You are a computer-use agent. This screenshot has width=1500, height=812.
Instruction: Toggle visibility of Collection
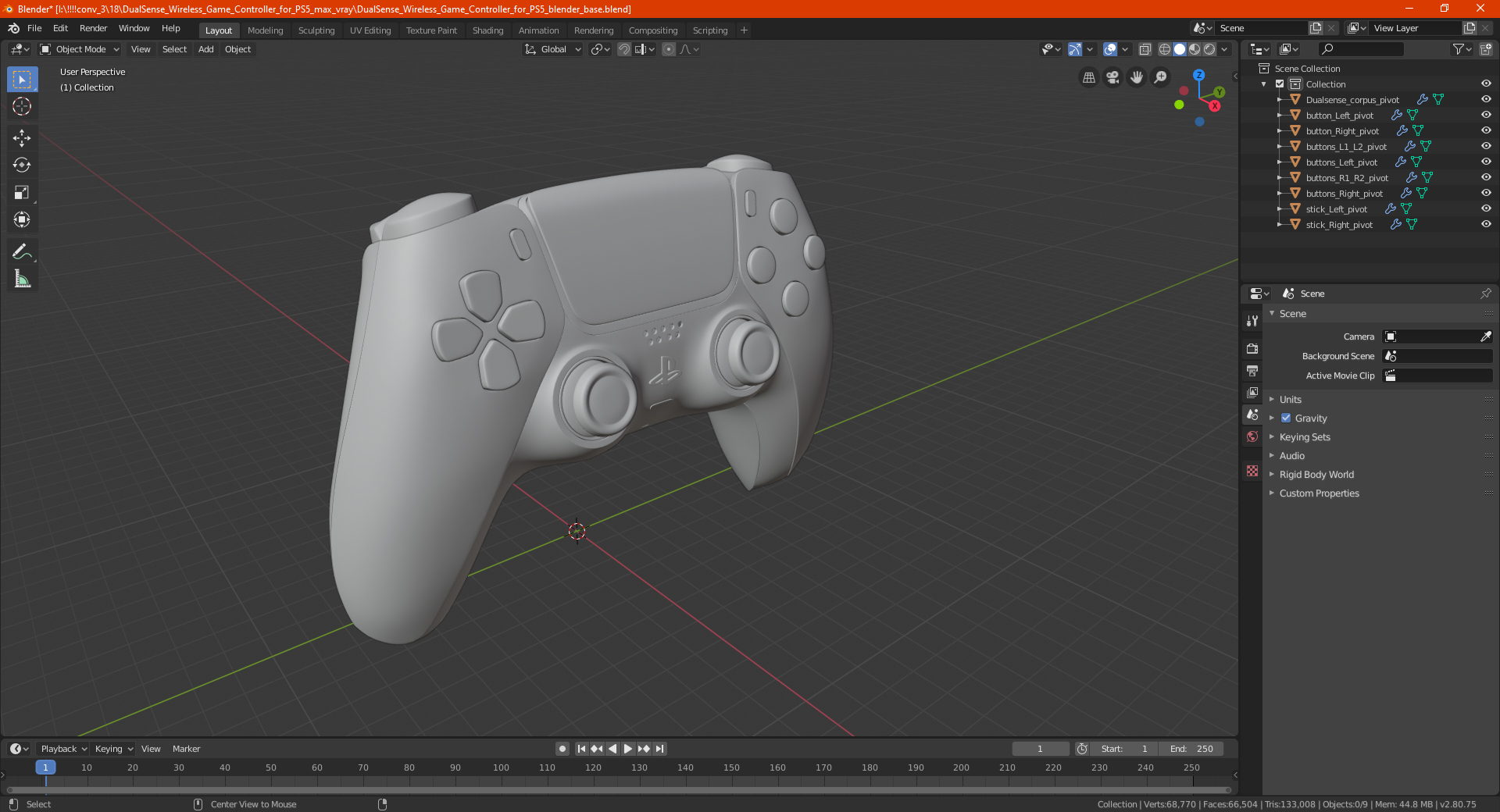tap(1486, 84)
